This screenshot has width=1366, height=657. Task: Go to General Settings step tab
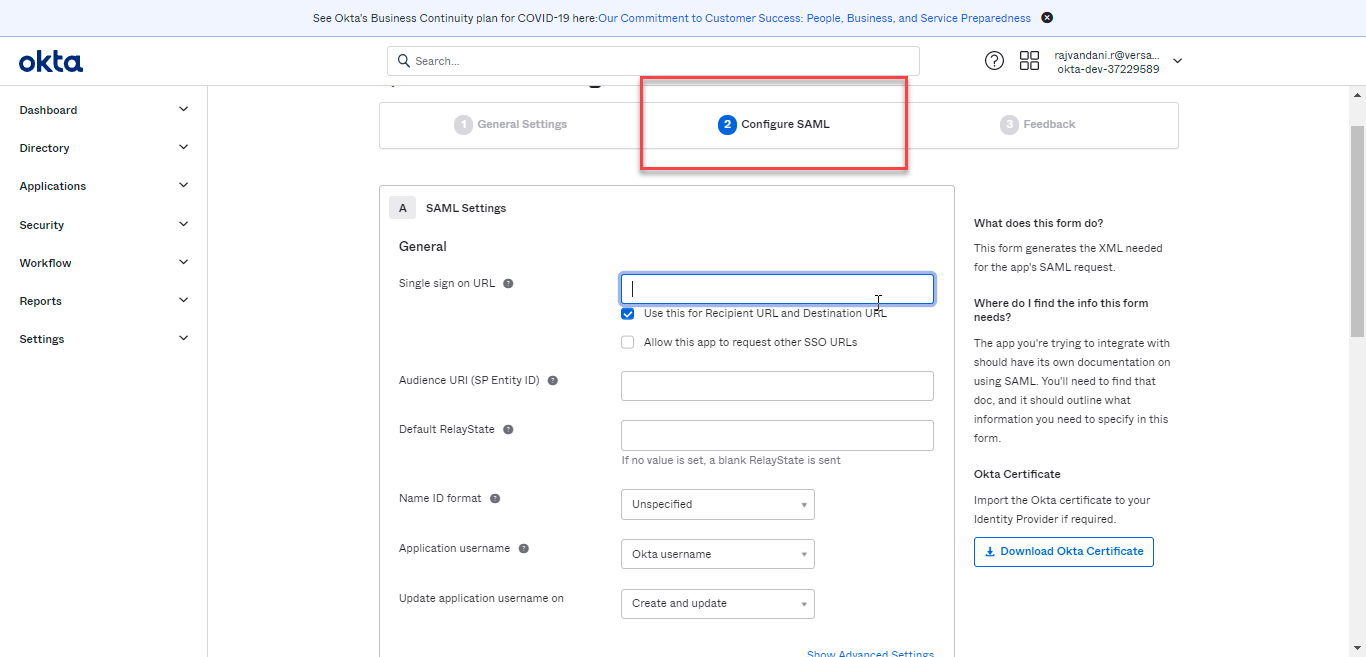[x=511, y=125]
